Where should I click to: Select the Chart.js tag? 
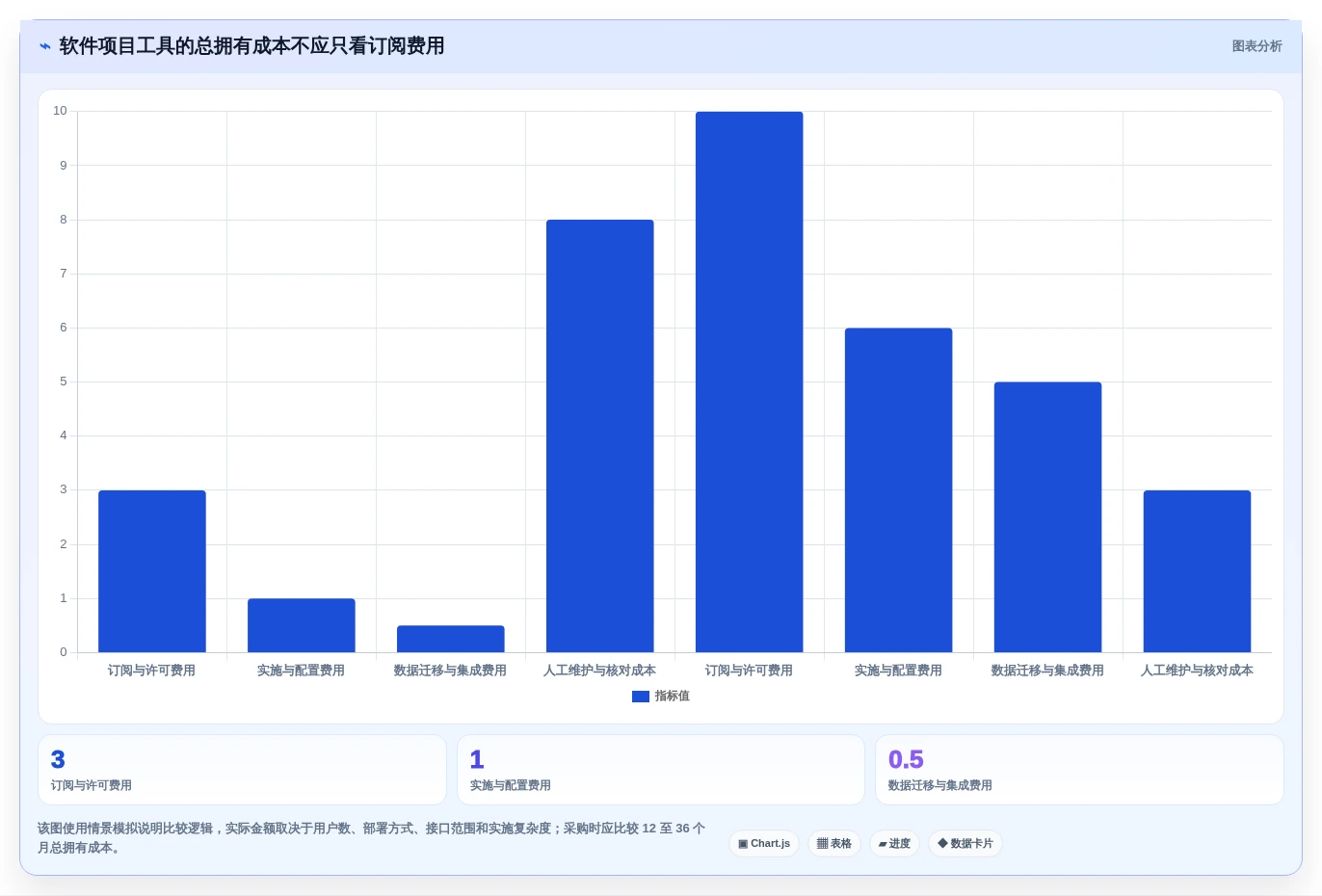tap(764, 844)
